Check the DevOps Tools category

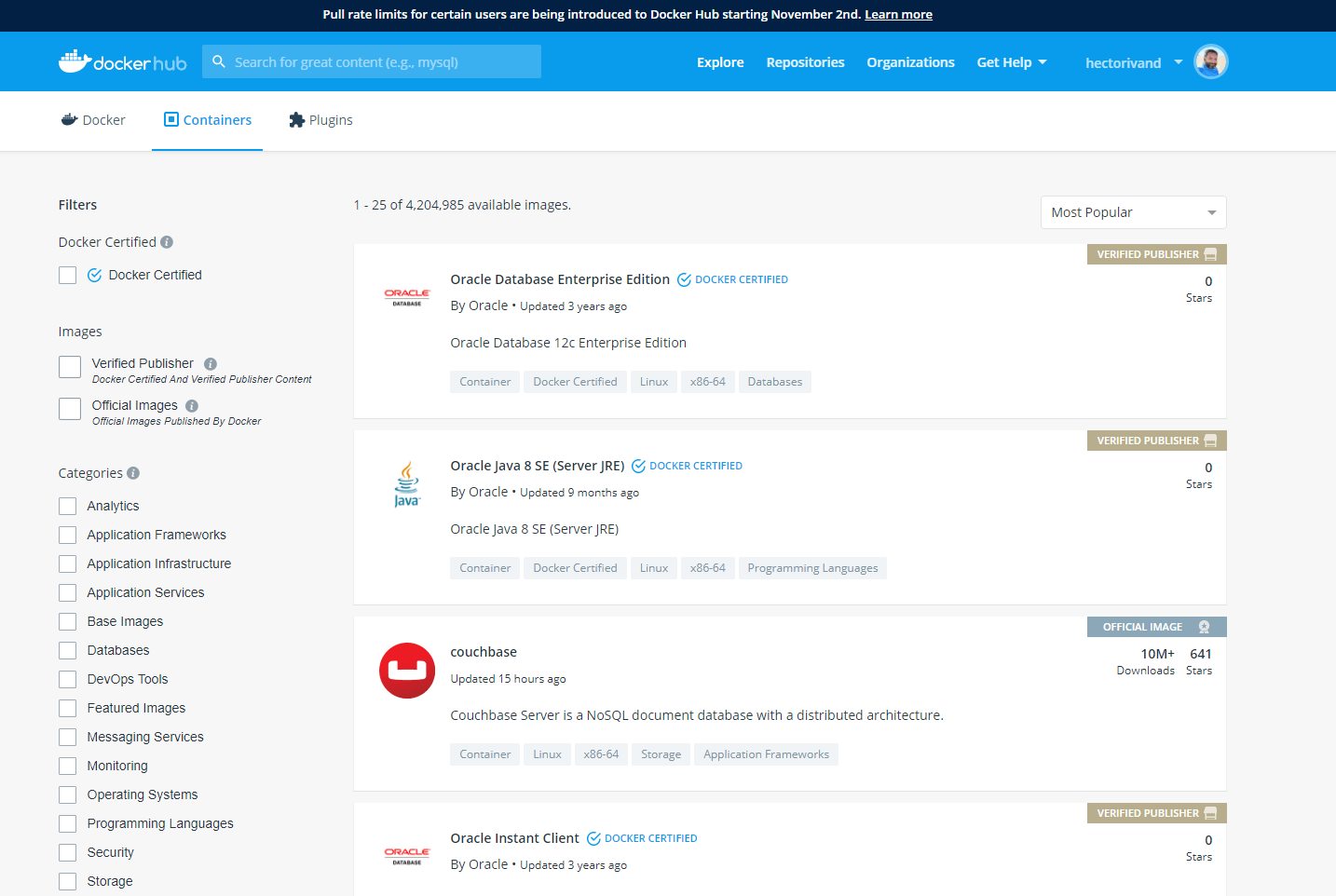(x=67, y=679)
